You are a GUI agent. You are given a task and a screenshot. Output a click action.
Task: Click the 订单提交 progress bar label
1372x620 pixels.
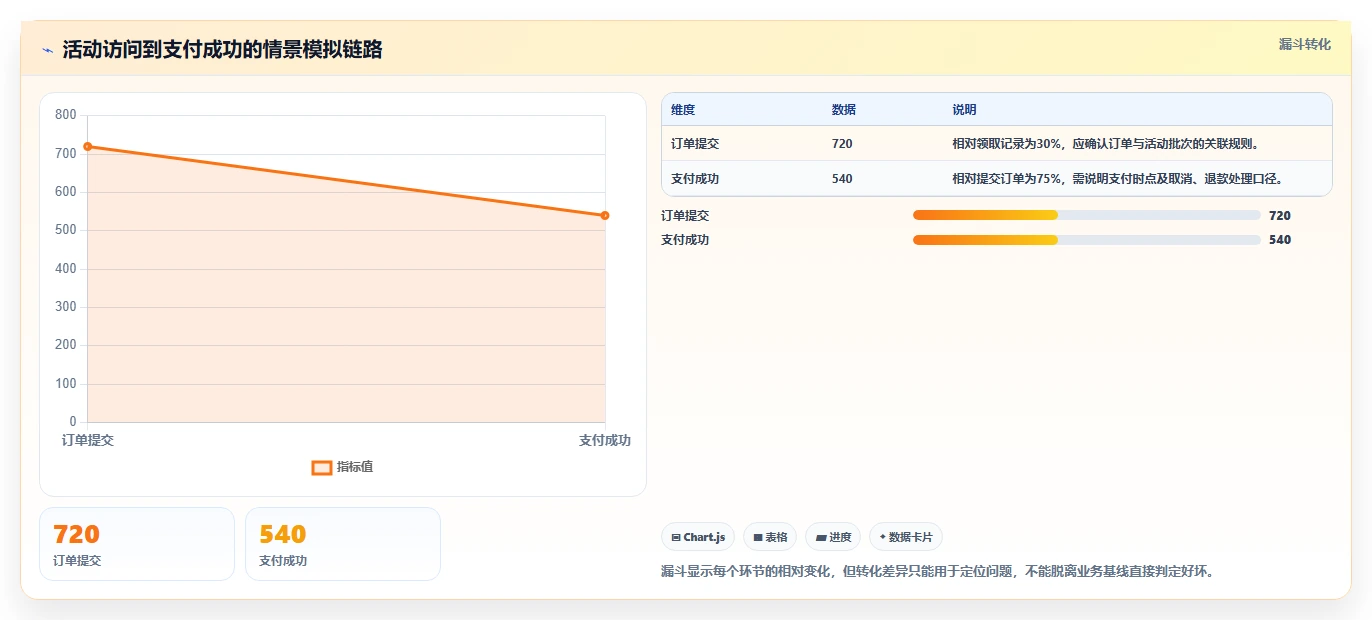[685, 215]
